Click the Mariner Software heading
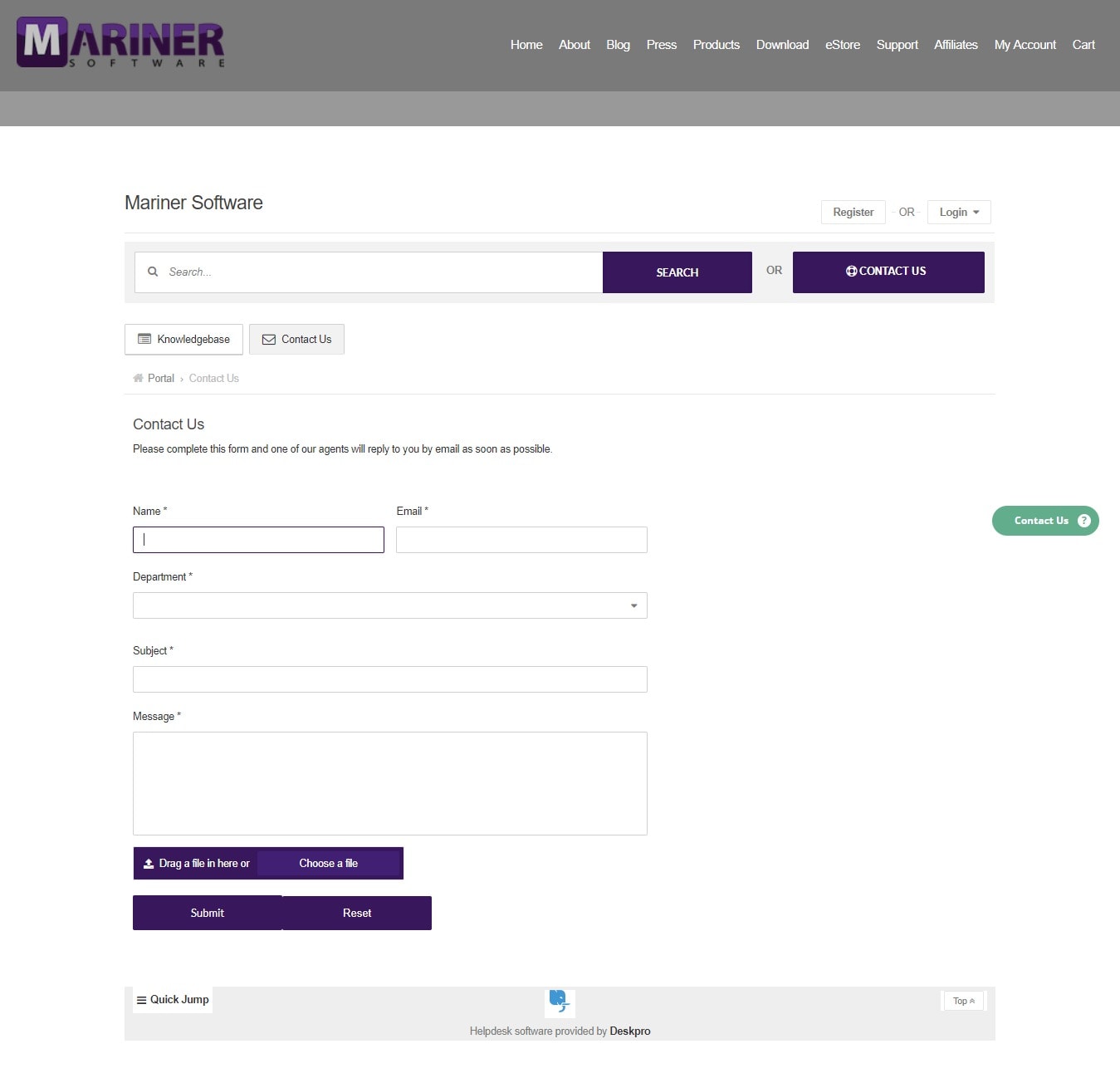This screenshot has width=1120, height=1073. coord(193,203)
